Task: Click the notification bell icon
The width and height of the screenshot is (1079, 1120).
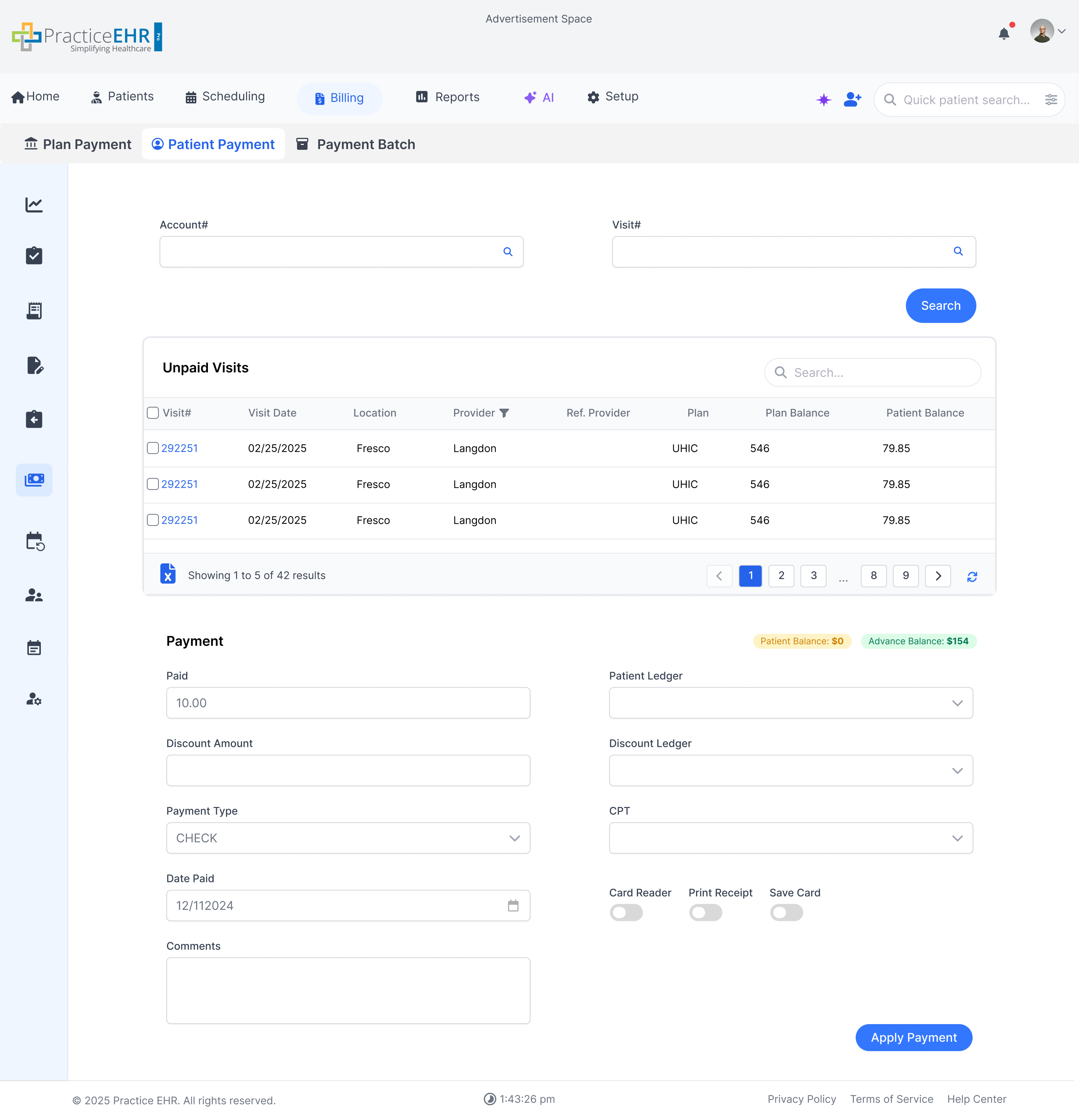Action: (1004, 34)
